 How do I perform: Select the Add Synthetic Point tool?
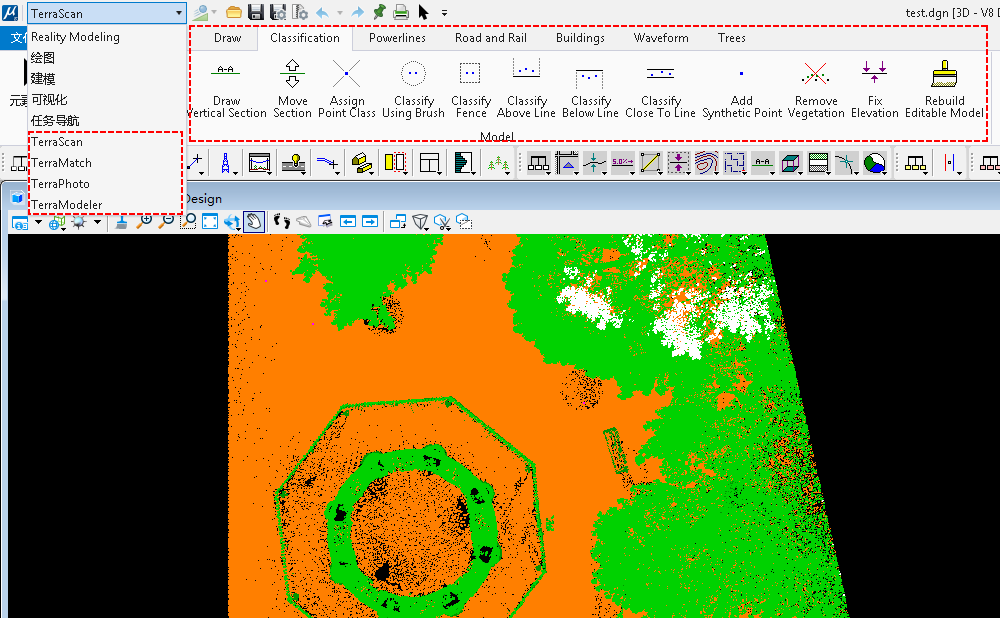click(741, 88)
